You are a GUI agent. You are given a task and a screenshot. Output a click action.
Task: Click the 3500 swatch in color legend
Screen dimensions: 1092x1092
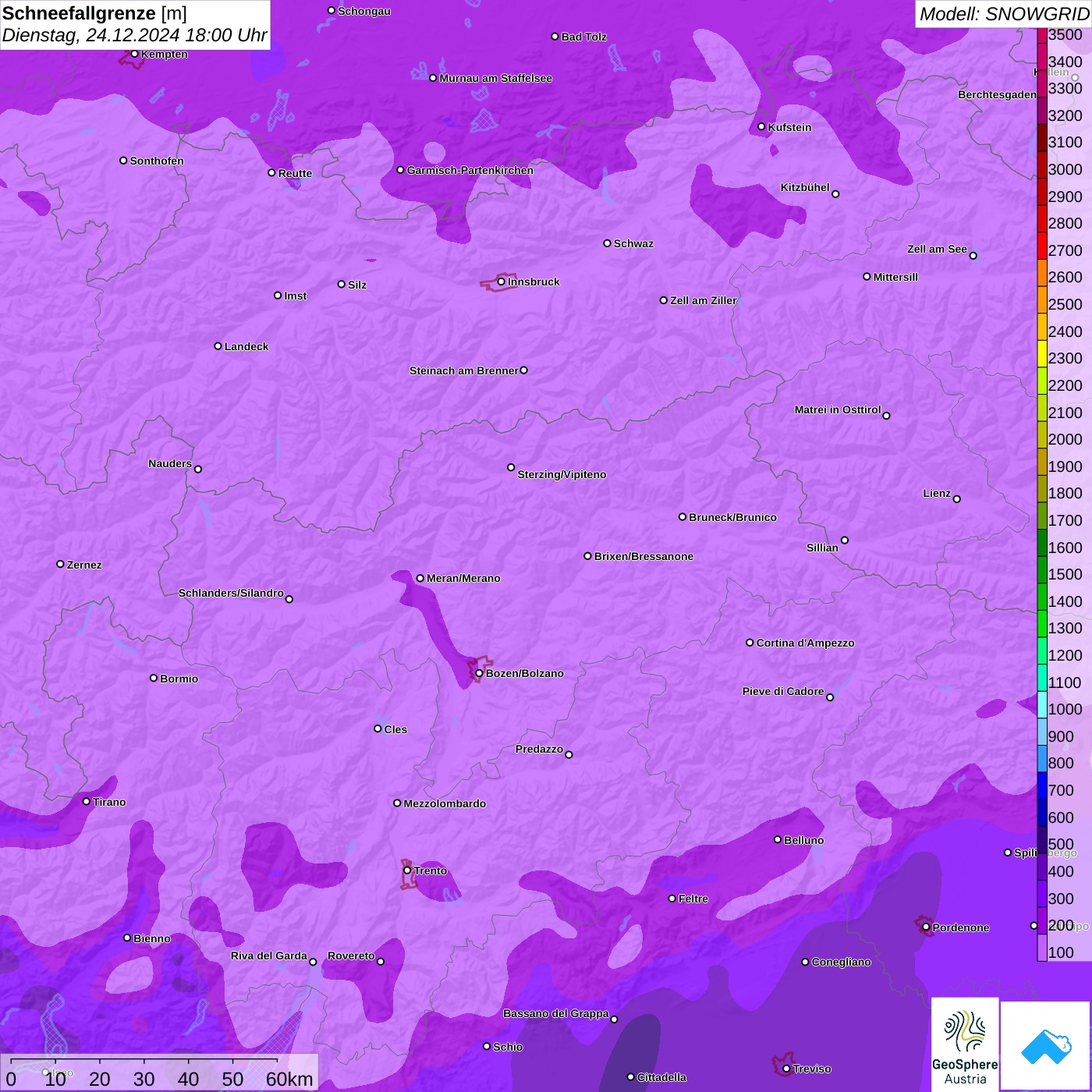pos(1042,35)
